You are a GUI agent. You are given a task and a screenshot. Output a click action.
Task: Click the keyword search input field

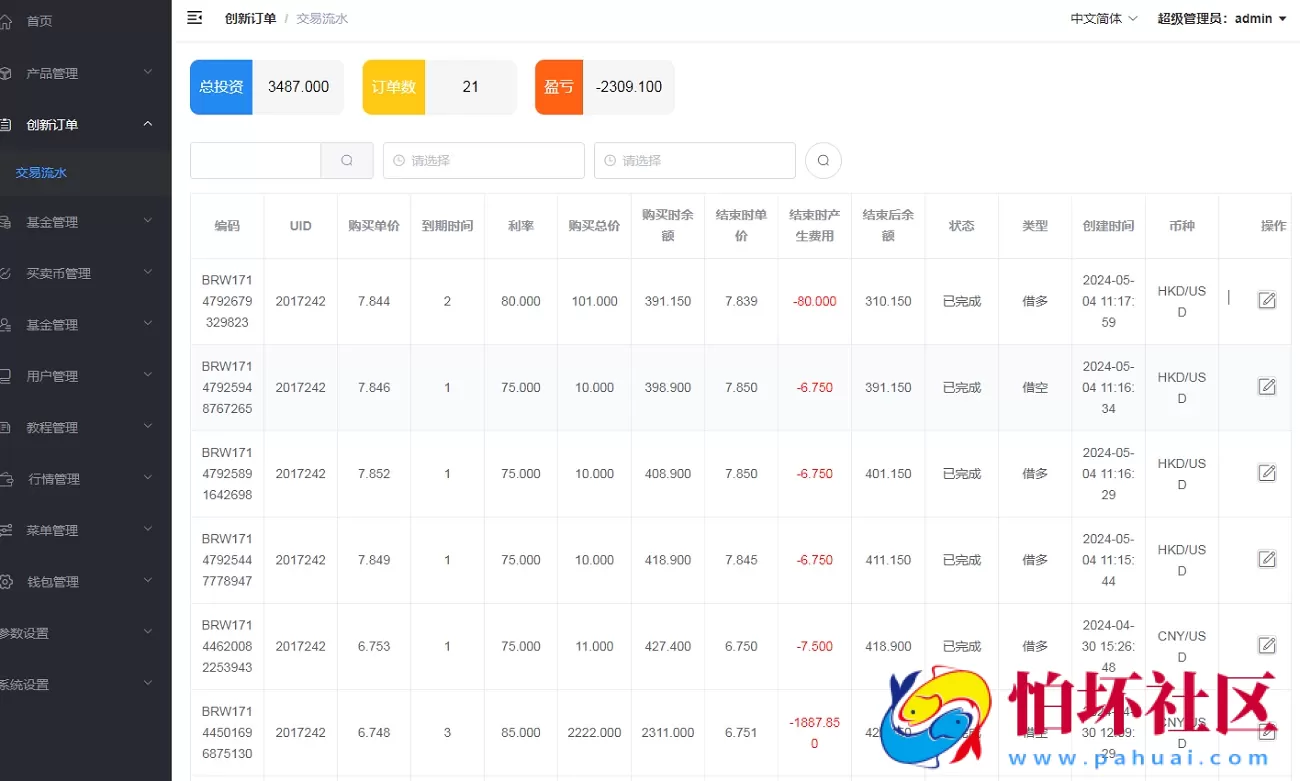pos(255,160)
